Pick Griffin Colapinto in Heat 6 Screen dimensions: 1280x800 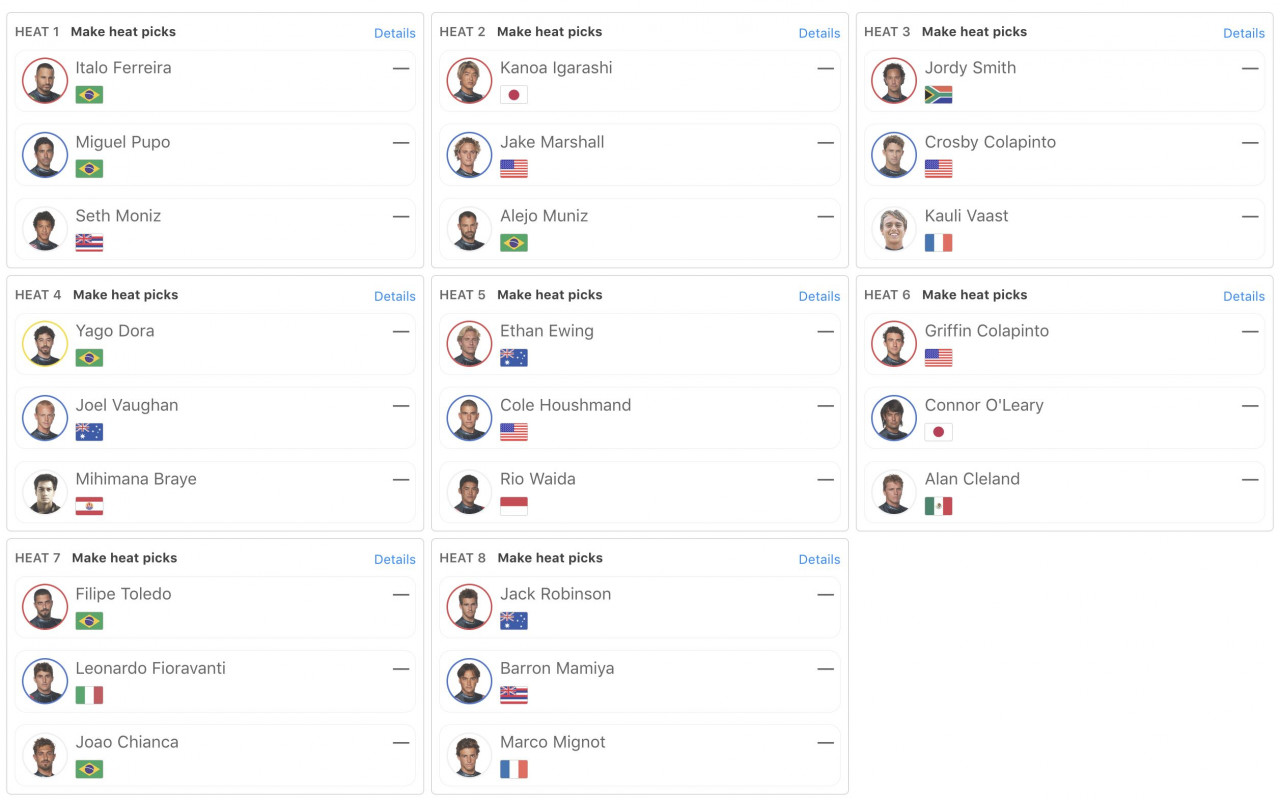pyautogui.click(x=1064, y=344)
